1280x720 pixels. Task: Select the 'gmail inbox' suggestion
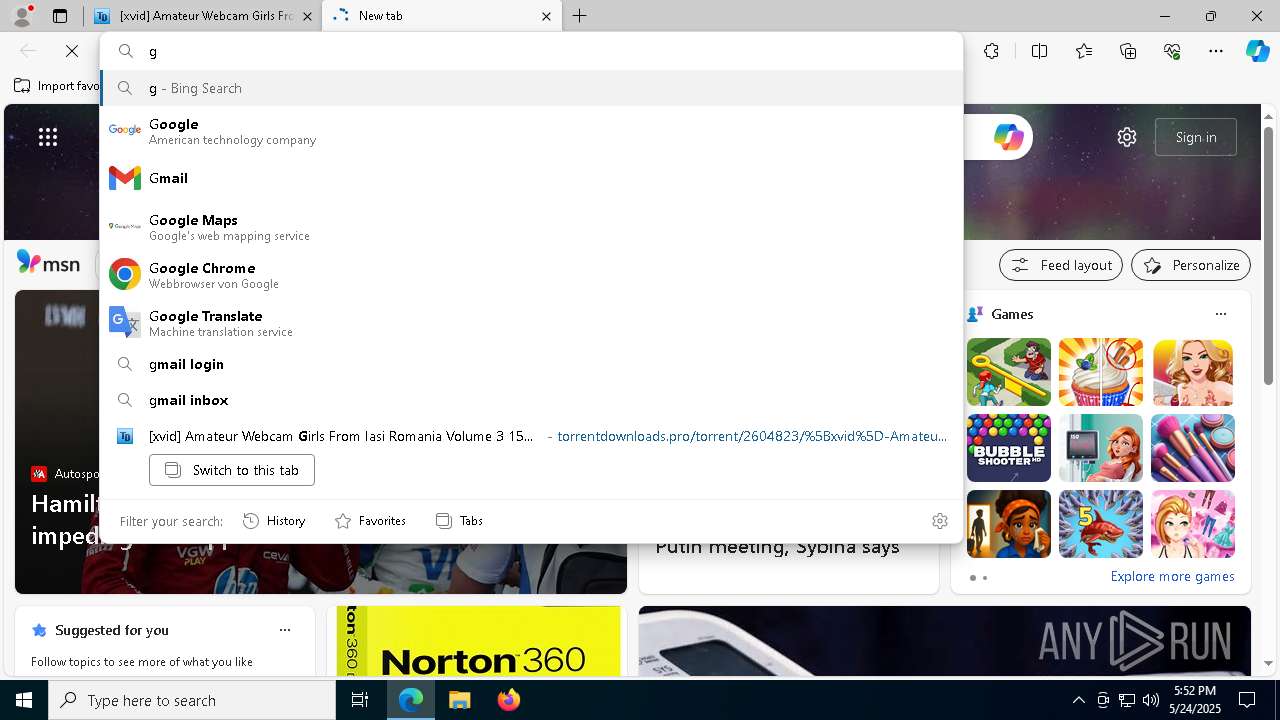tap(531, 400)
